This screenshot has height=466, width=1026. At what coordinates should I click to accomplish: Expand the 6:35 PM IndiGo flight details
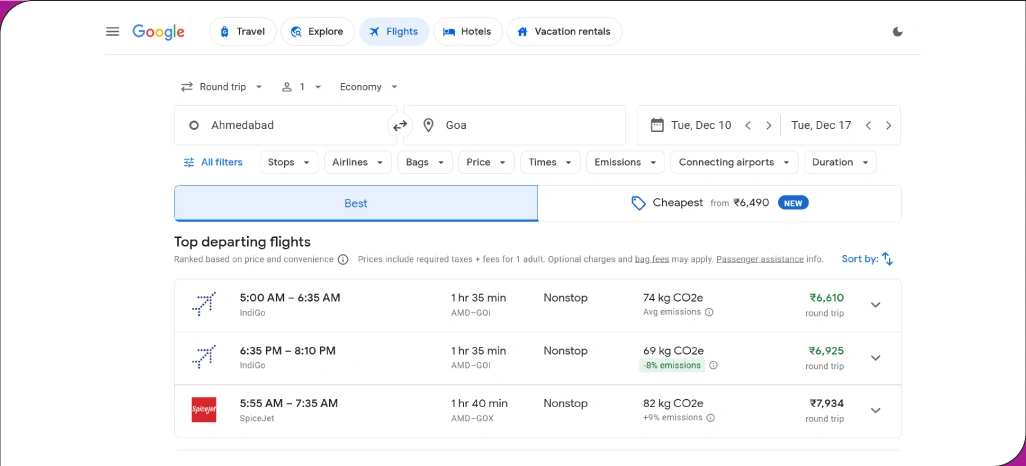pos(876,358)
